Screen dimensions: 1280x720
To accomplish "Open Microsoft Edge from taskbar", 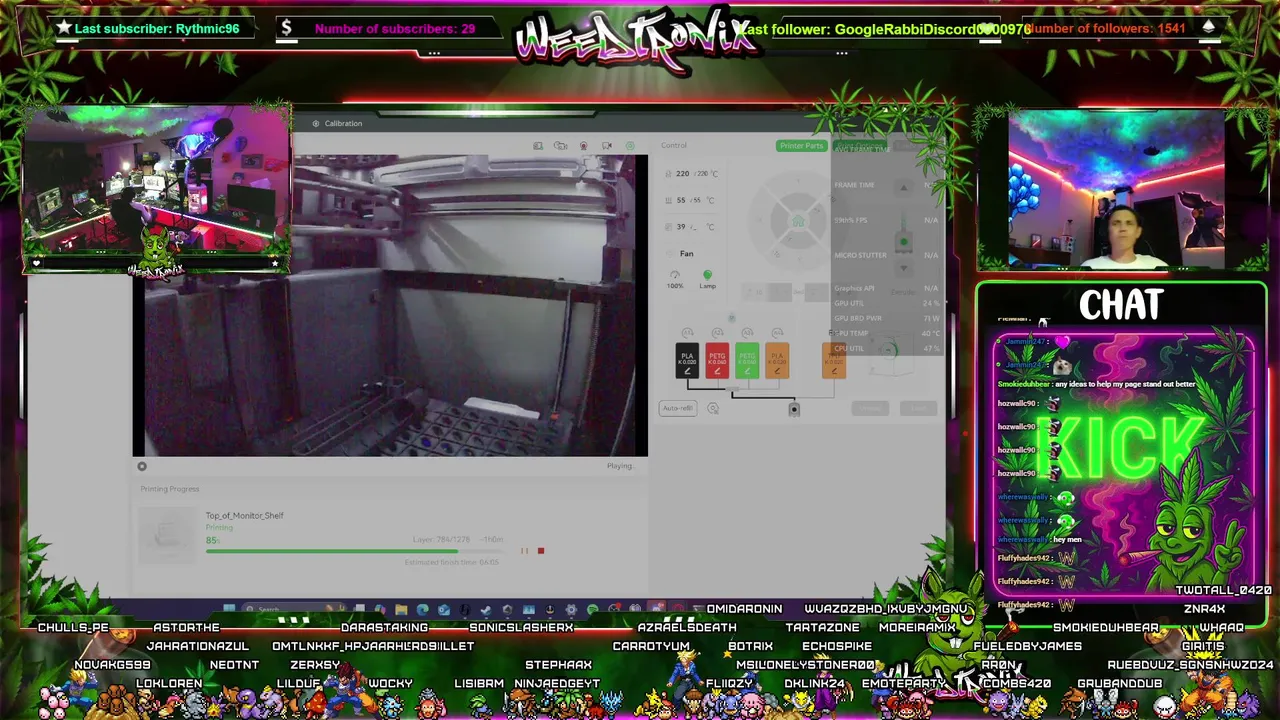I will (422, 609).
